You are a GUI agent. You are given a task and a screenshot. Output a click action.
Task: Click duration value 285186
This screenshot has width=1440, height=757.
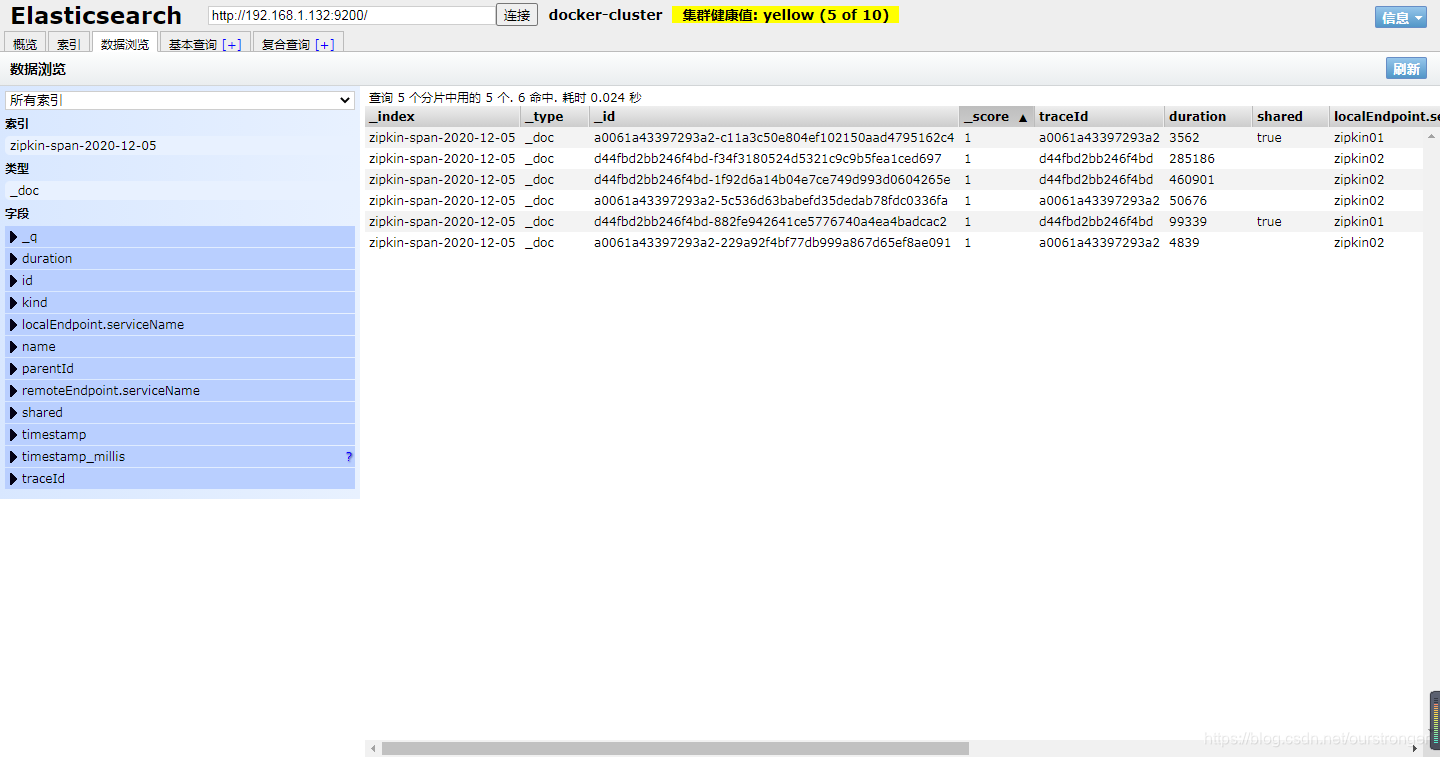coord(1192,159)
